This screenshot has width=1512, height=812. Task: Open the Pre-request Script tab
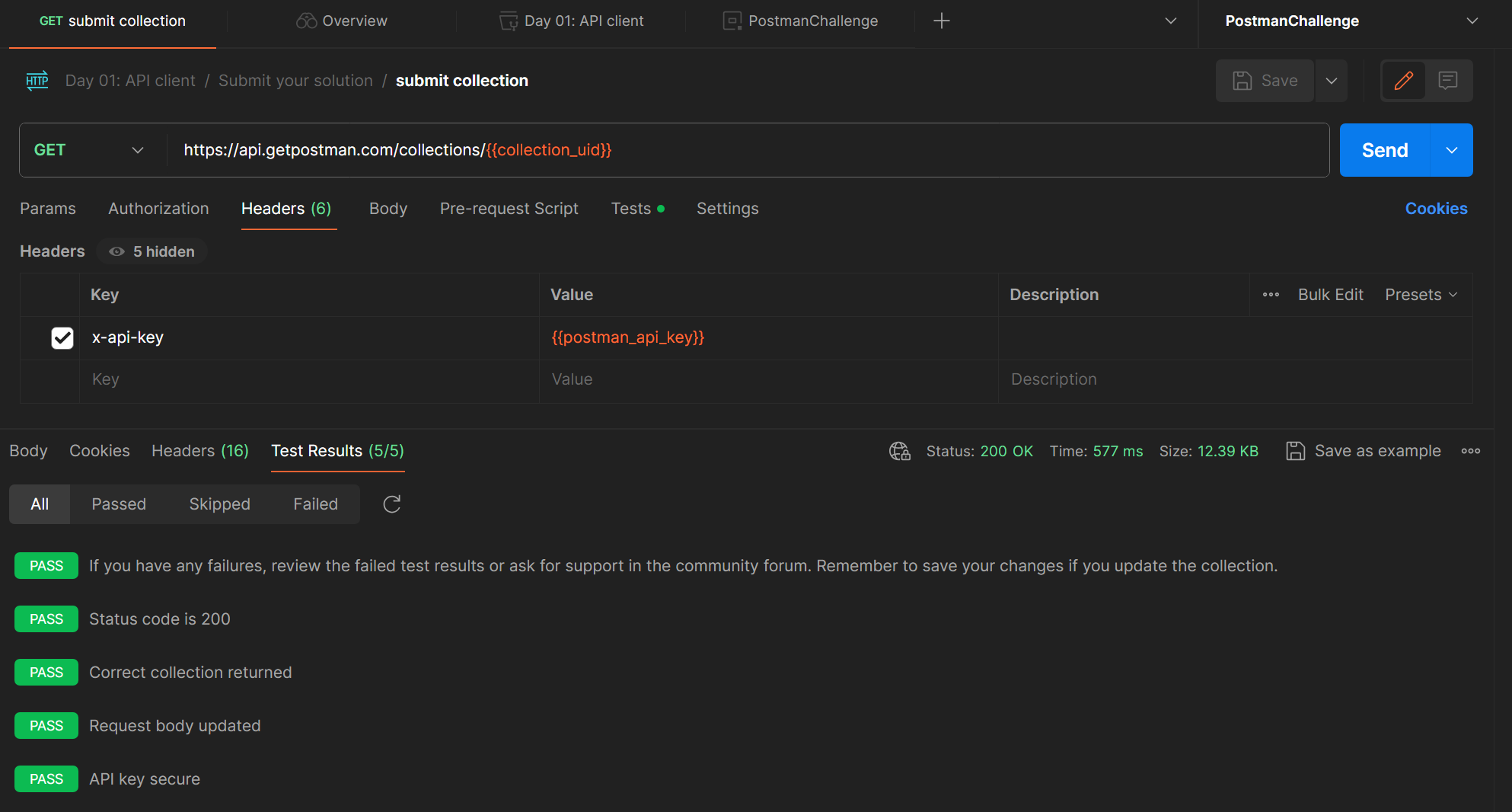[x=509, y=209]
